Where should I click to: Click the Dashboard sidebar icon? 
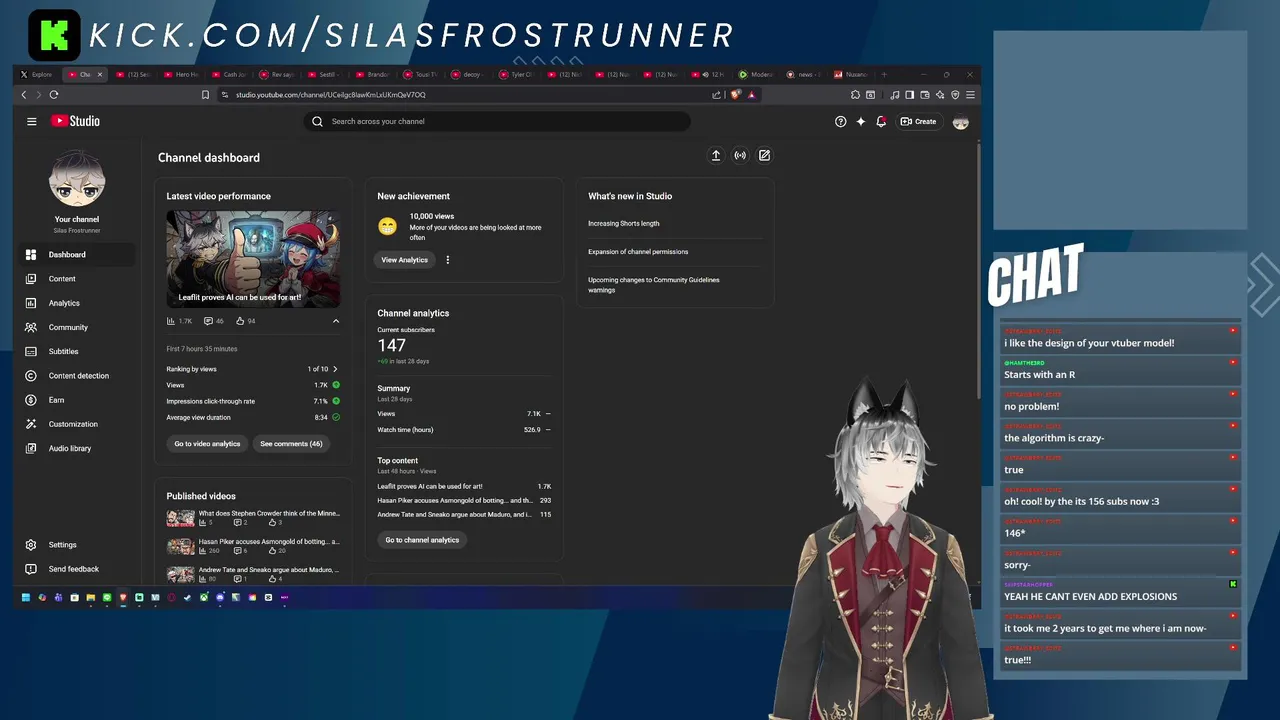pos(31,255)
